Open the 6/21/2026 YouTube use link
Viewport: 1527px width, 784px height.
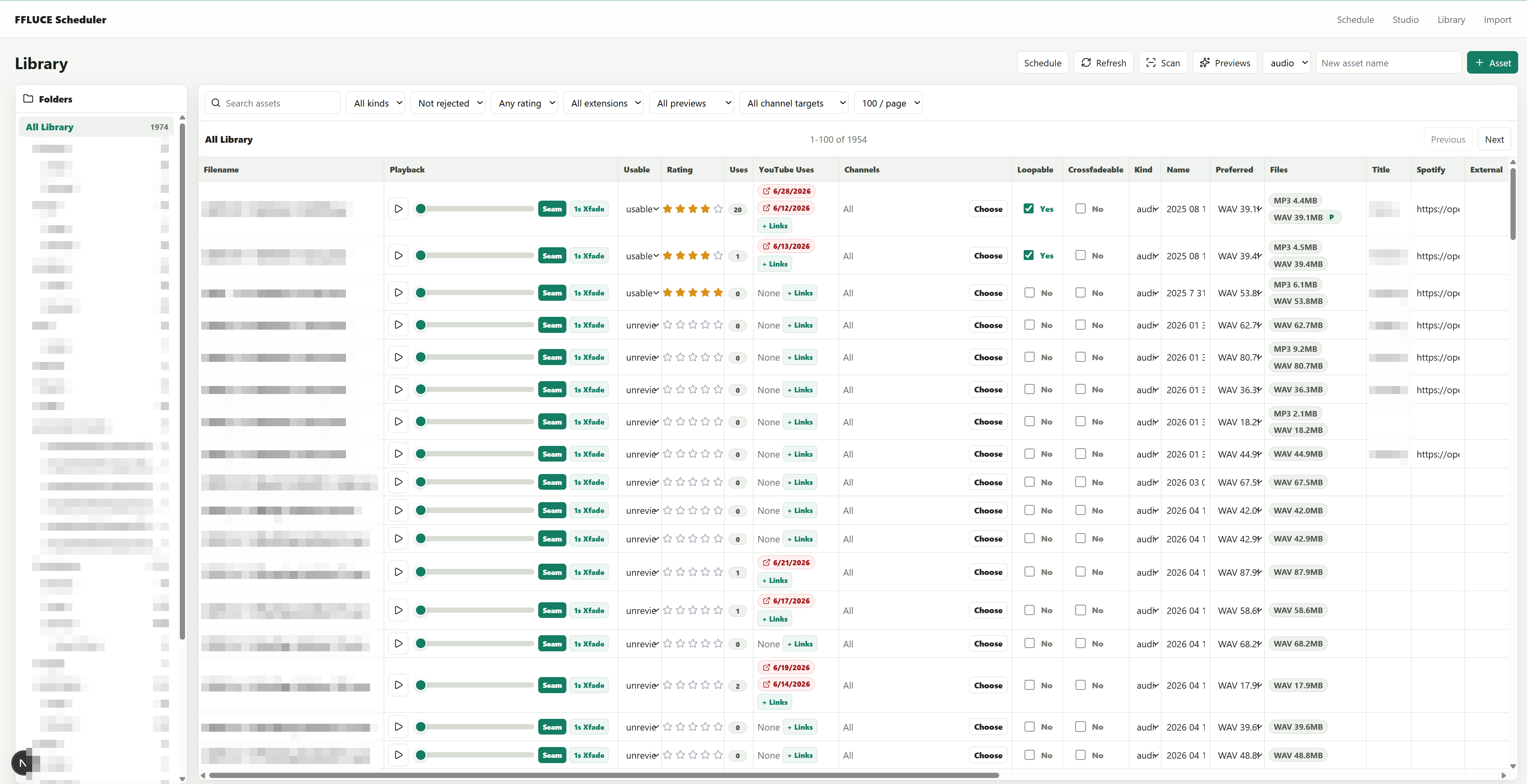point(786,562)
